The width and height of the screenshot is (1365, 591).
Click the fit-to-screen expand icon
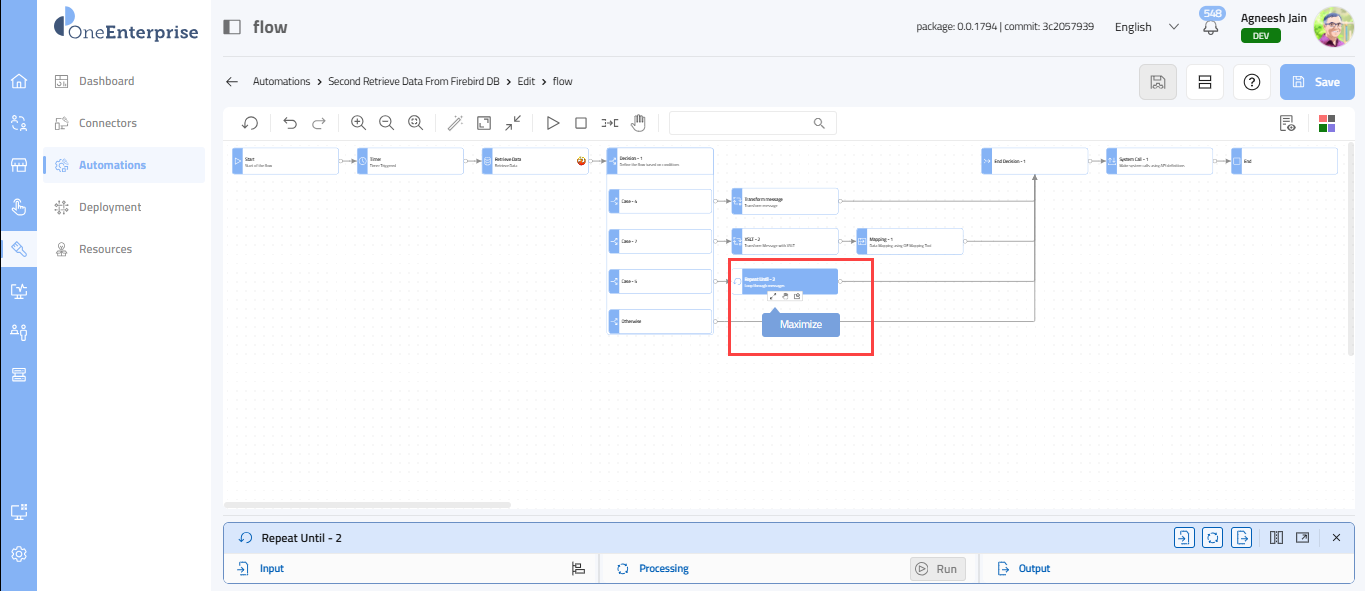[x=484, y=123]
